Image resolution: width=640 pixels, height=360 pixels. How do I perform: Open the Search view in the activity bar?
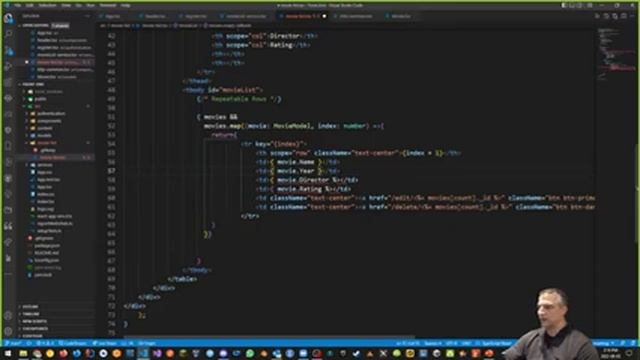point(8,34)
